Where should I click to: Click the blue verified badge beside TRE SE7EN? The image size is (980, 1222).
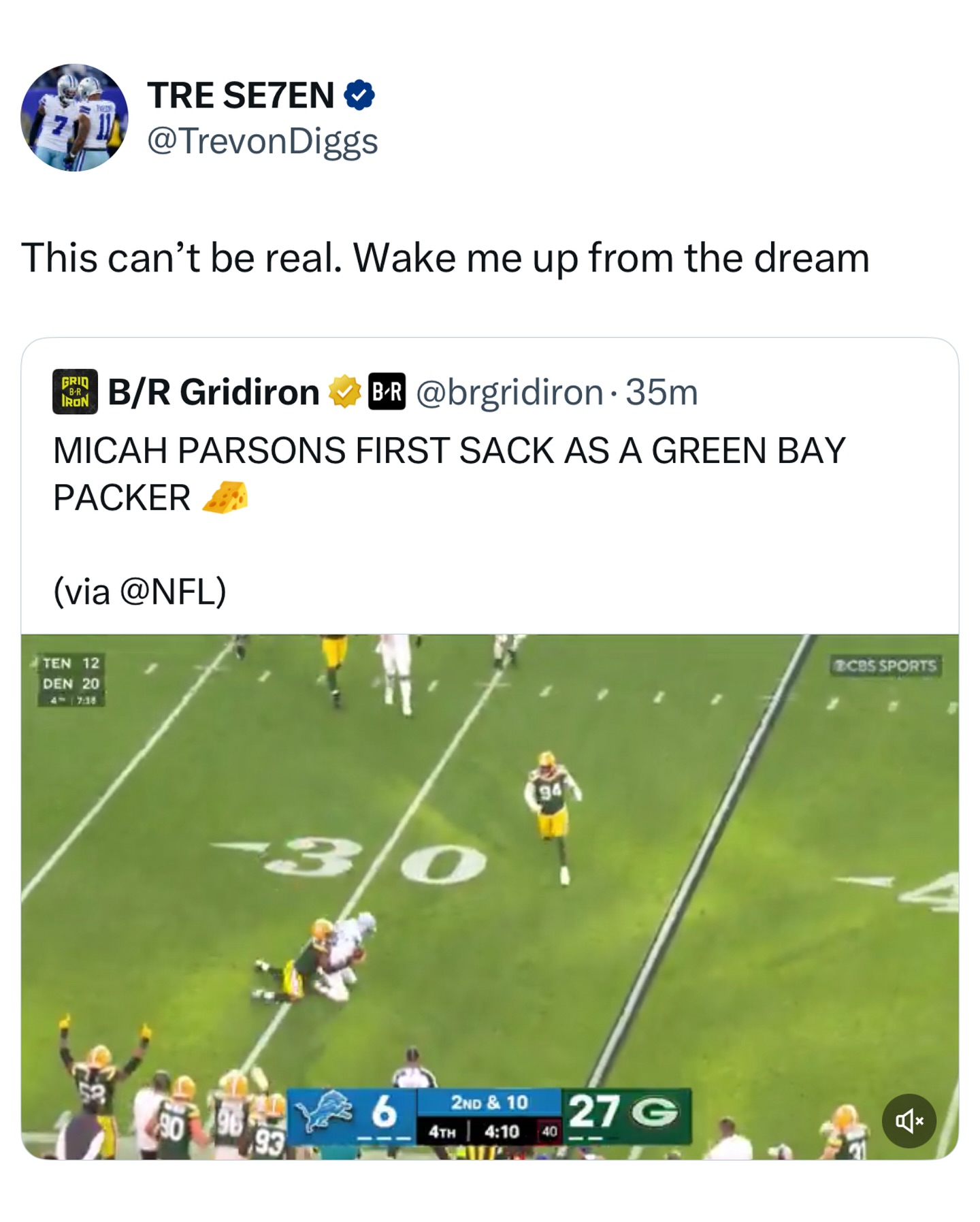(359, 95)
